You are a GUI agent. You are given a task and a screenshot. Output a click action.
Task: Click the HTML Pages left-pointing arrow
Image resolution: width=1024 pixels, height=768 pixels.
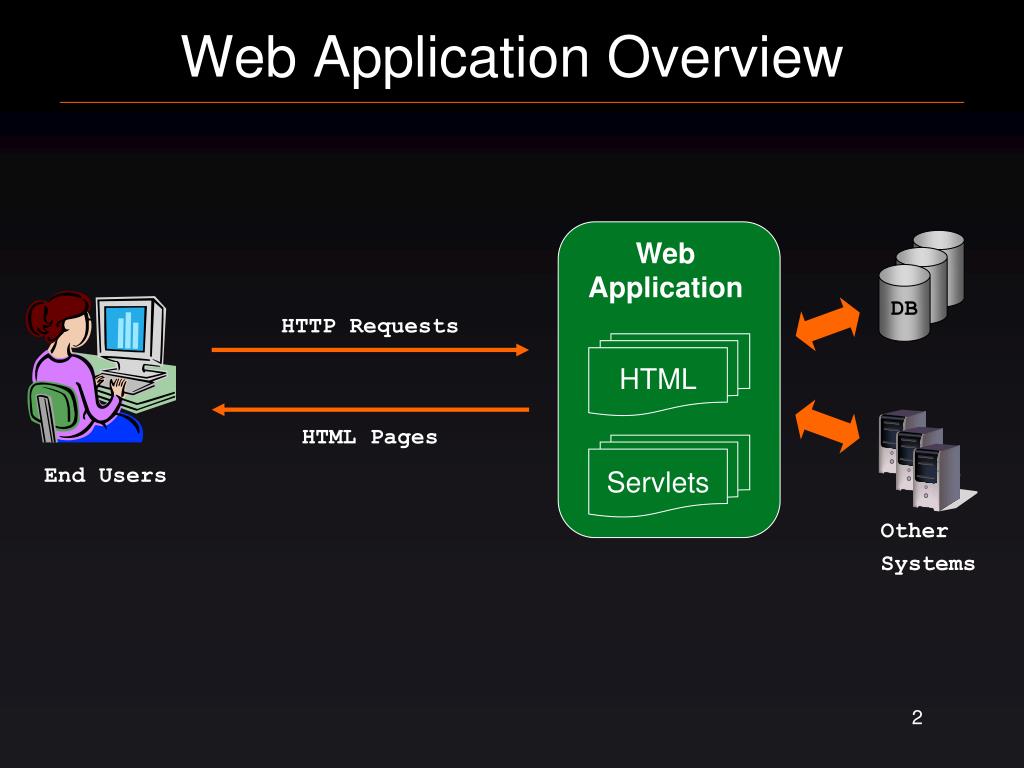(x=370, y=409)
